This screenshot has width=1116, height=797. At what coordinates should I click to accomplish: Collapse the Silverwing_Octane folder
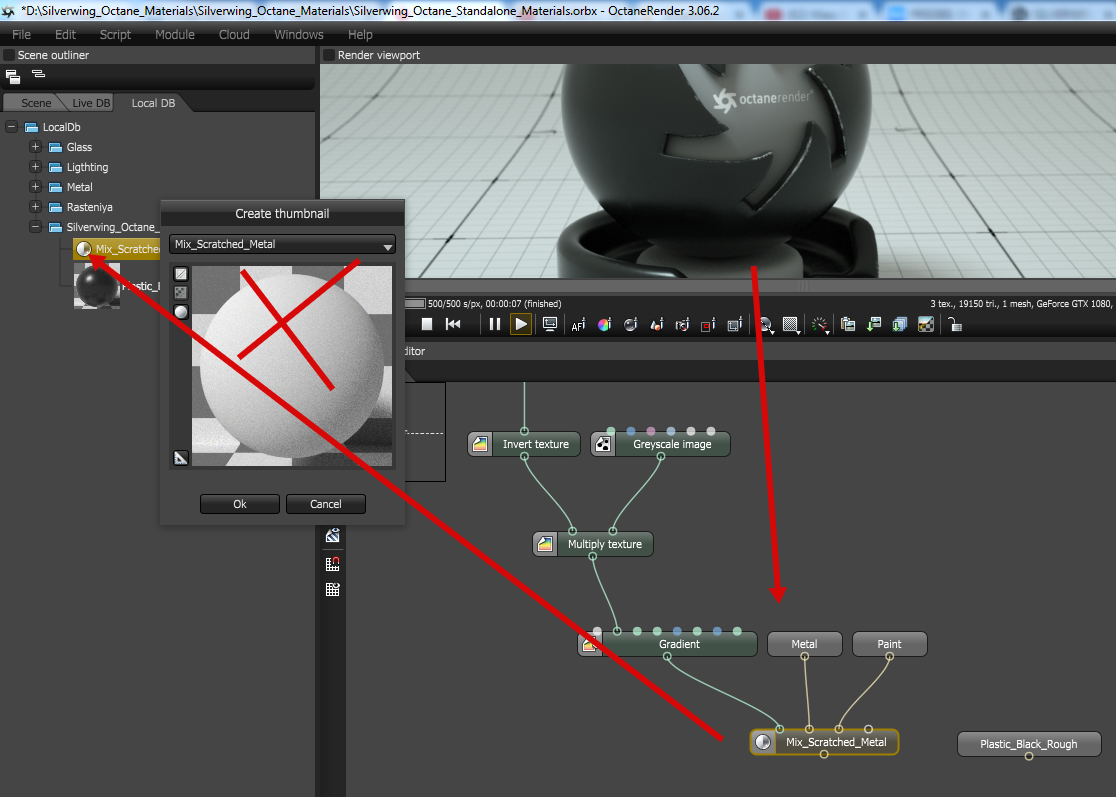tap(35, 226)
